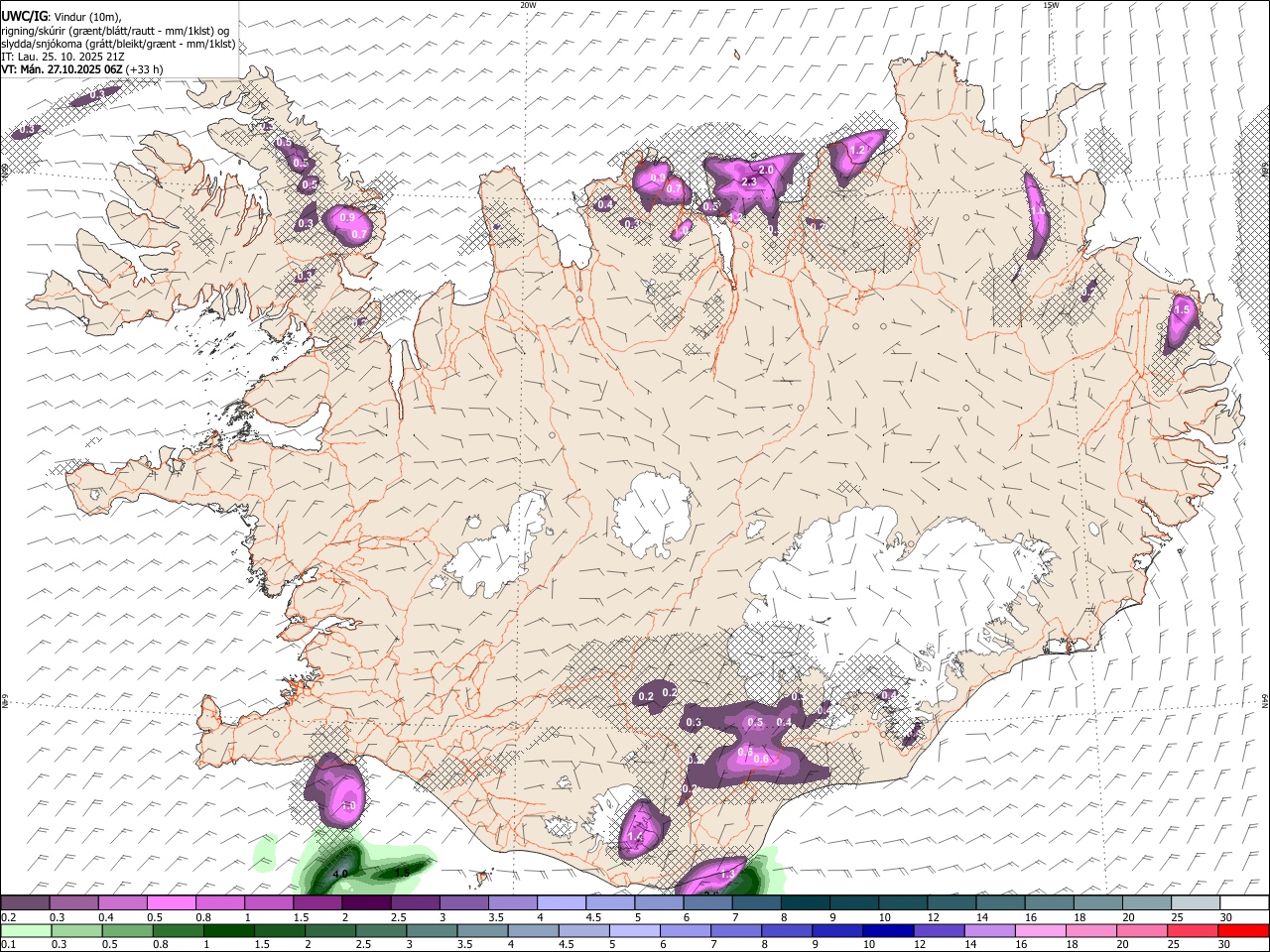Image resolution: width=1270 pixels, height=952 pixels.
Task: Pick the palest green bottom-row swatch between 0.1 and 0.3
Action: coord(27,931)
